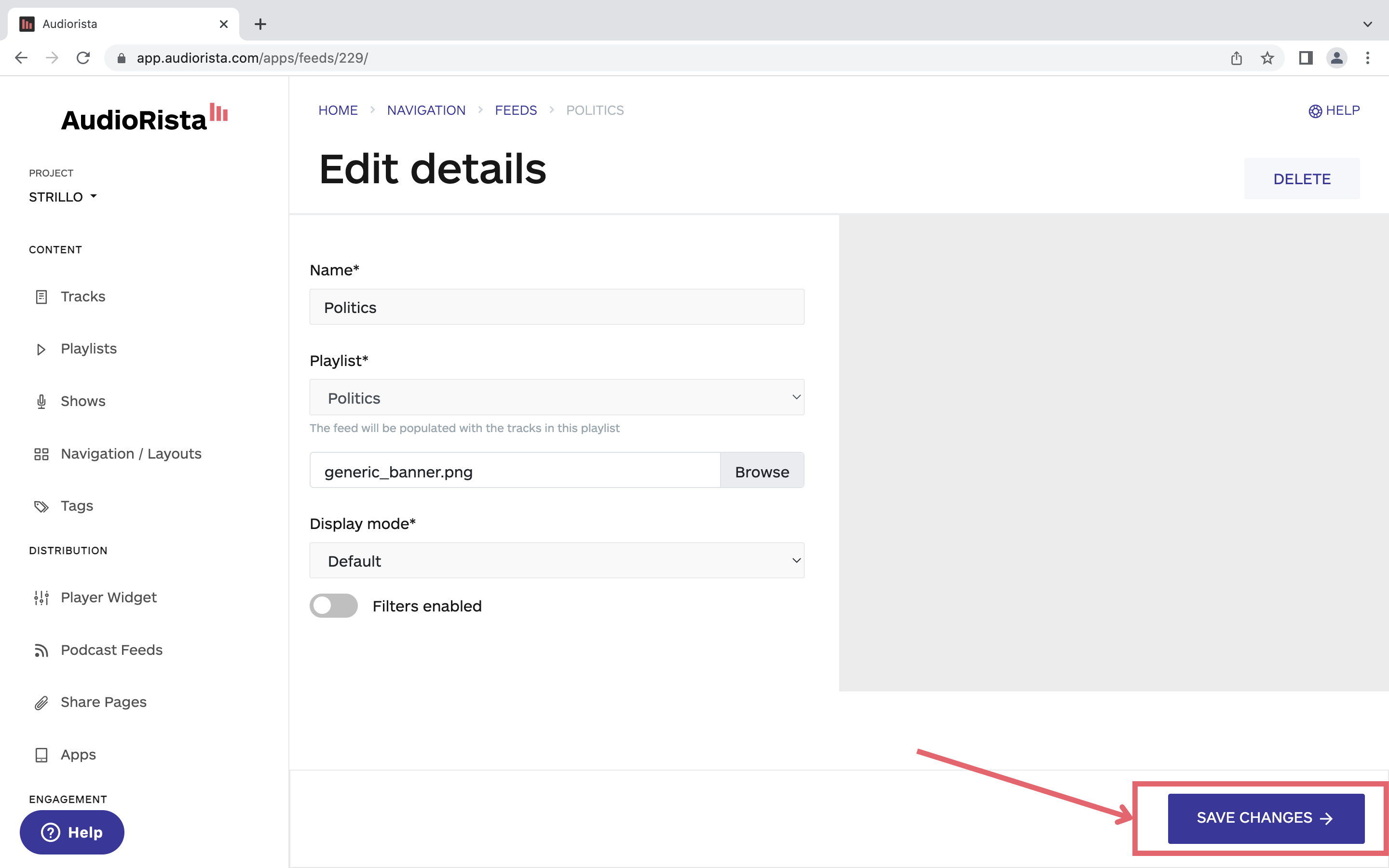Click the Share Pages paperclip icon
Screen dimensions: 1389x868
coord(41,703)
